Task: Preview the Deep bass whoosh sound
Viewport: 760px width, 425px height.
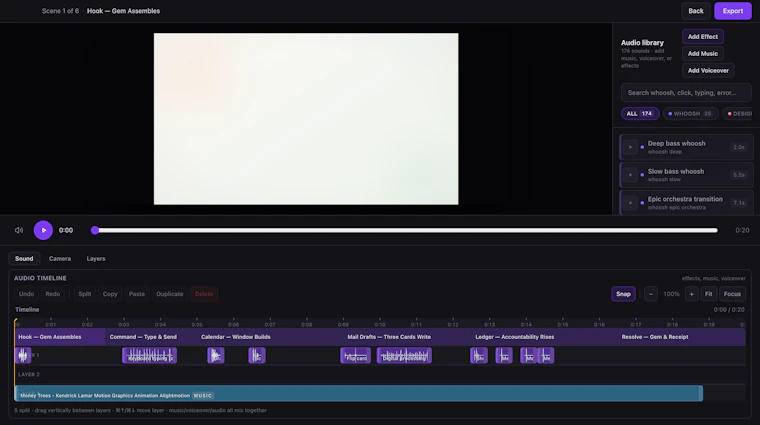Action: 630,147
